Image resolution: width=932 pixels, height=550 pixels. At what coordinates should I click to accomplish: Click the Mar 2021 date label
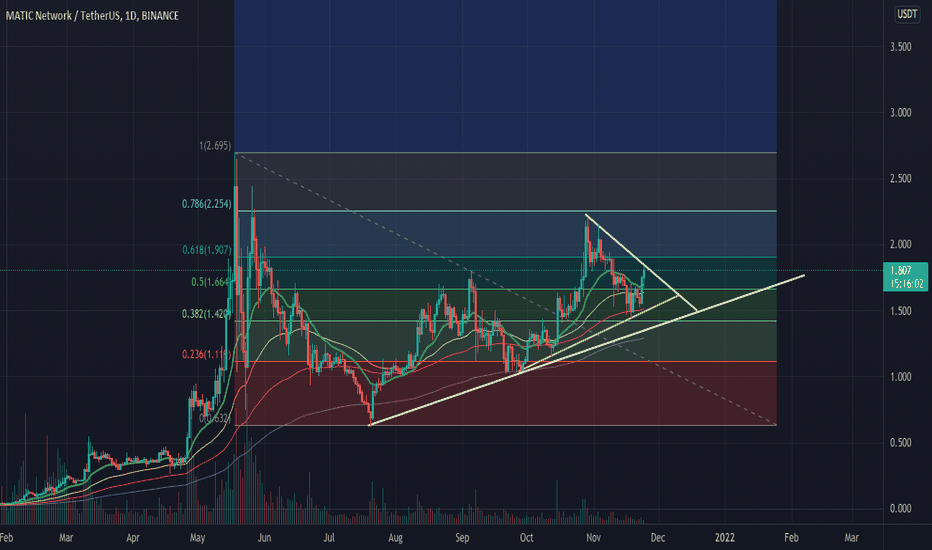(66, 538)
